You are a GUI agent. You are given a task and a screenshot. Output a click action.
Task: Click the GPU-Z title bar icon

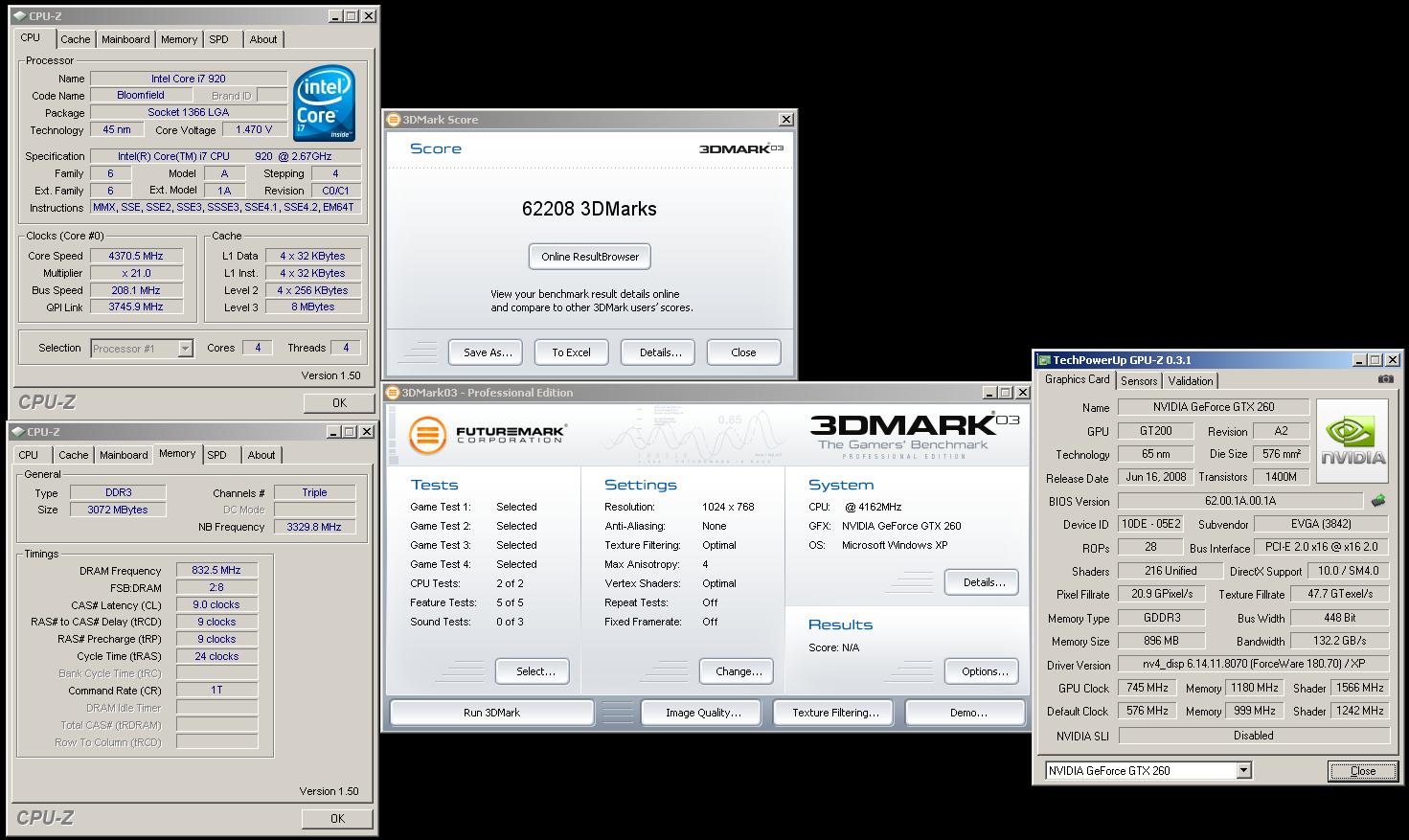point(1044,360)
